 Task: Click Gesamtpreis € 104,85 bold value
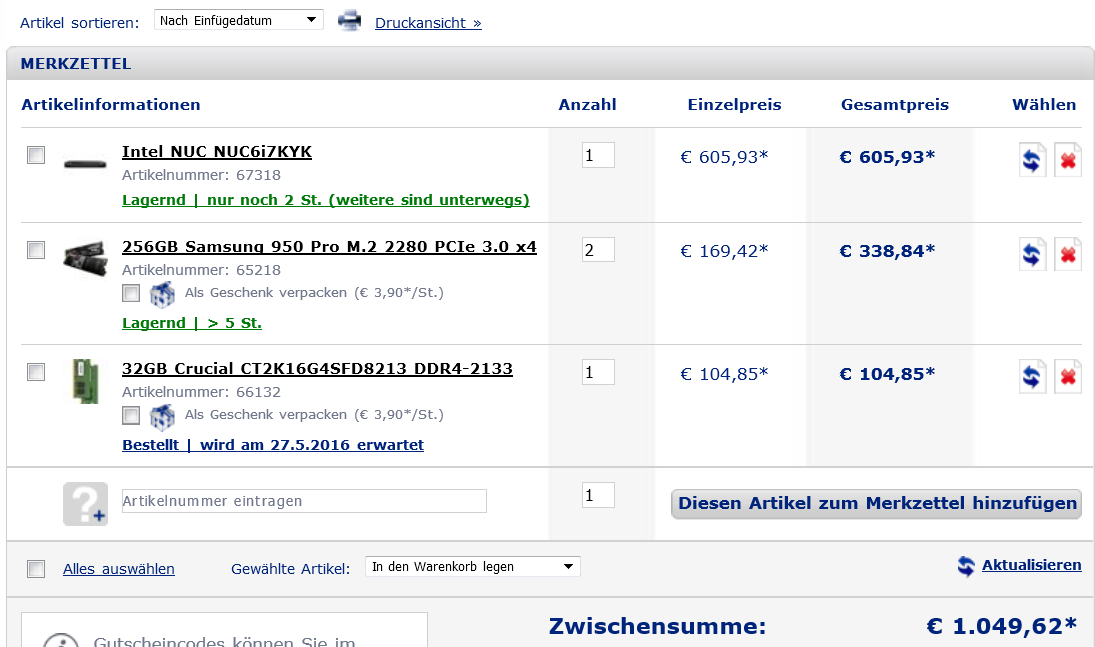pos(887,374)
